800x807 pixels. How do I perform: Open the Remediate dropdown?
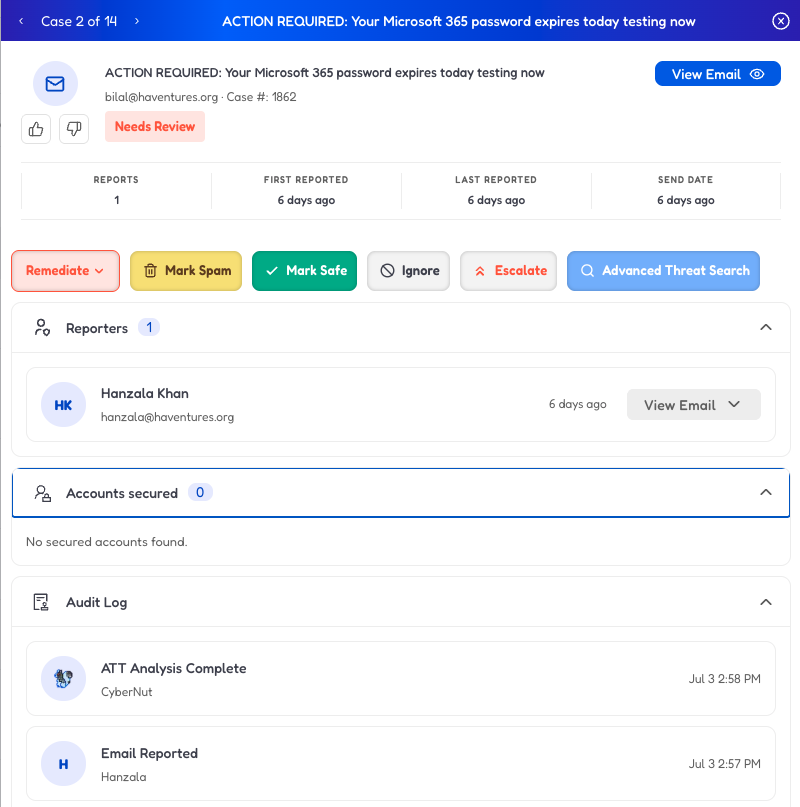tap(65, 271)
